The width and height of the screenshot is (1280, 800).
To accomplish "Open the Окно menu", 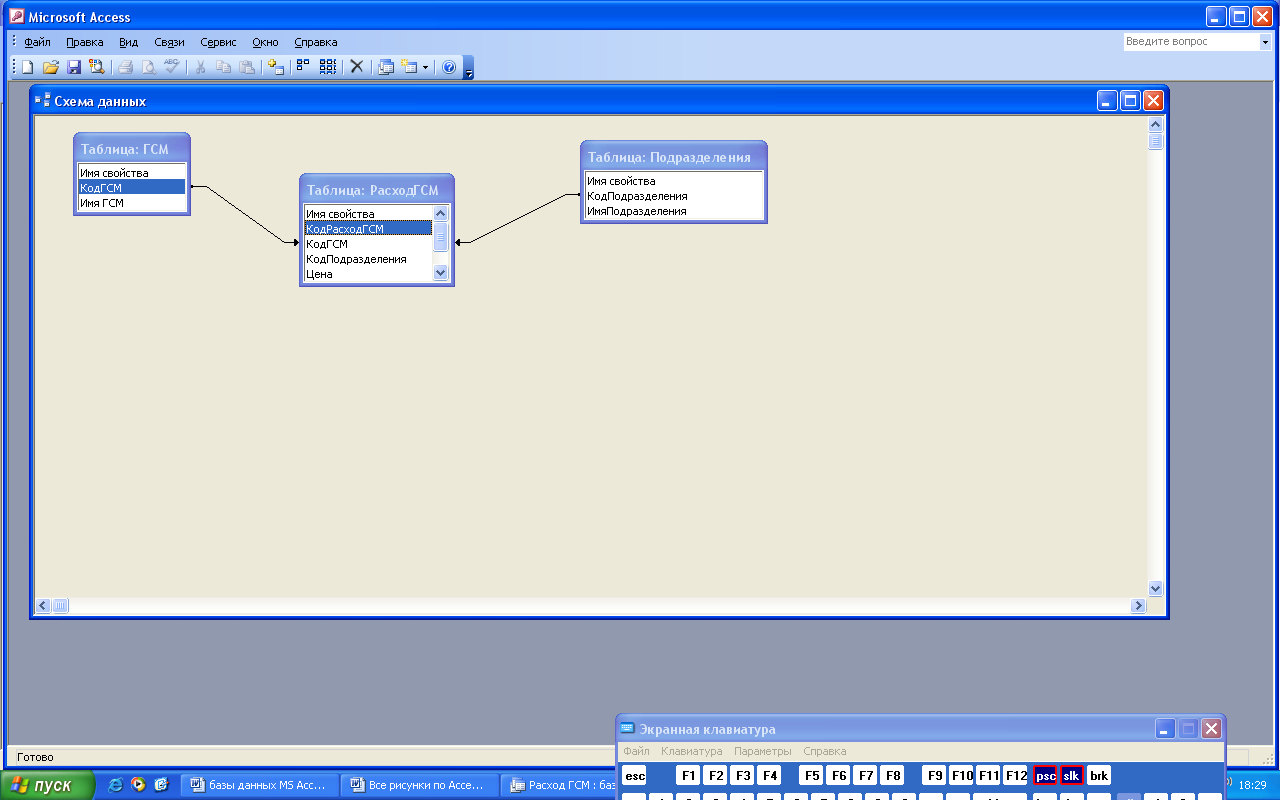I will (x=265, y=42).
